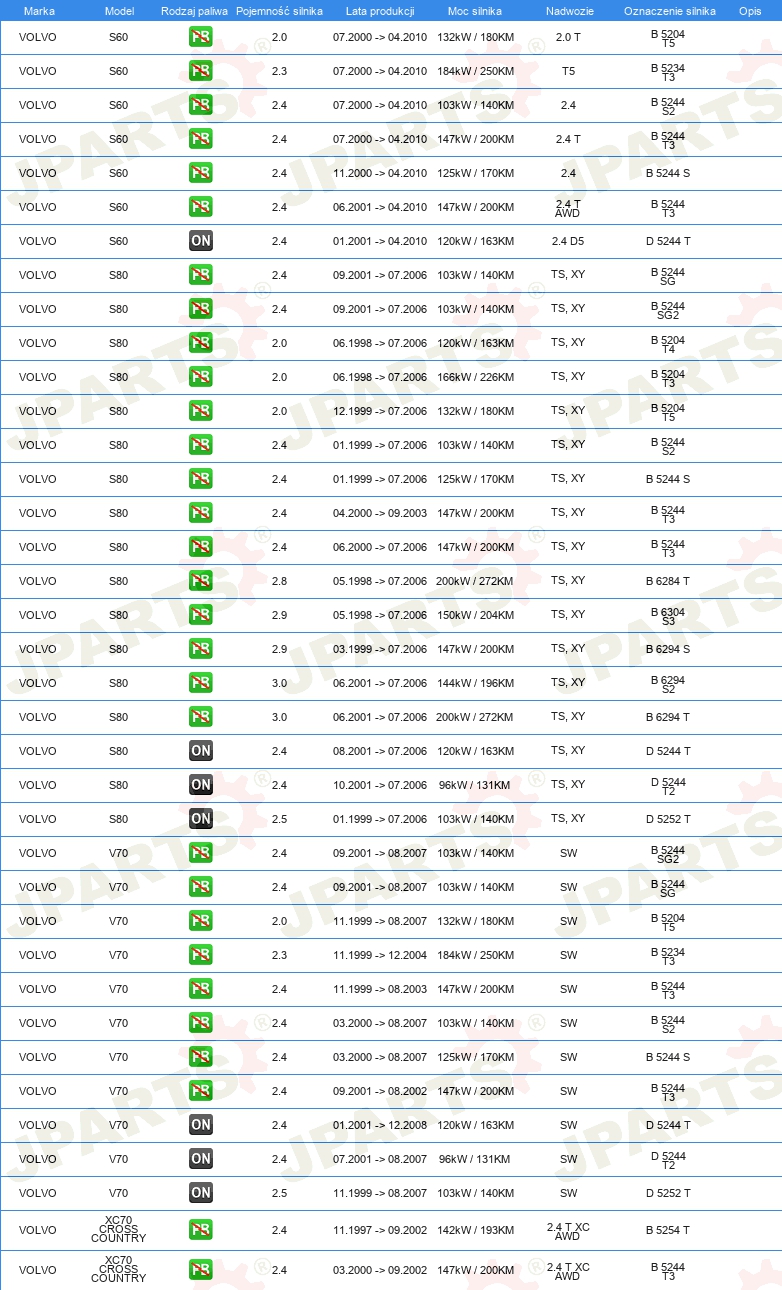
Task: Click the date range 11.2000 -> 04.2010
Action: point(380,174)
